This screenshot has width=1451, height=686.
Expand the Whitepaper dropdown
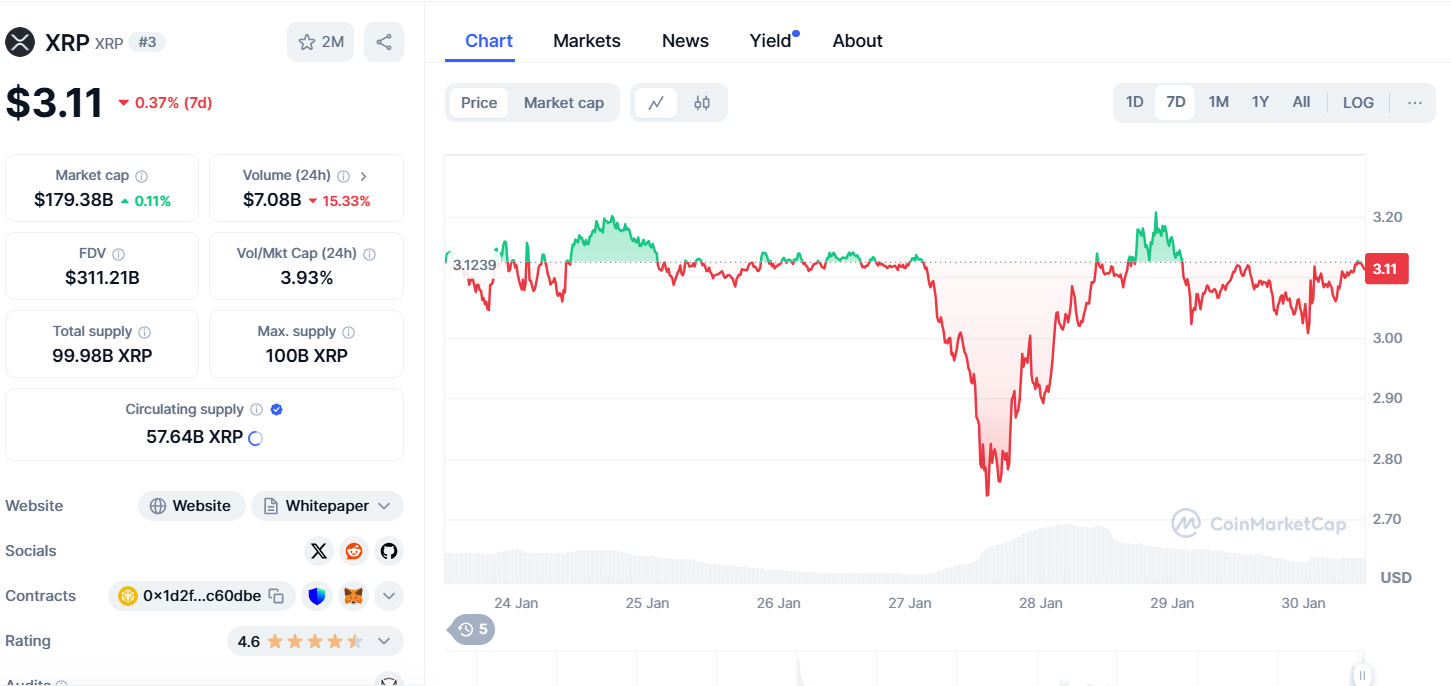click(x=327, y=506)
